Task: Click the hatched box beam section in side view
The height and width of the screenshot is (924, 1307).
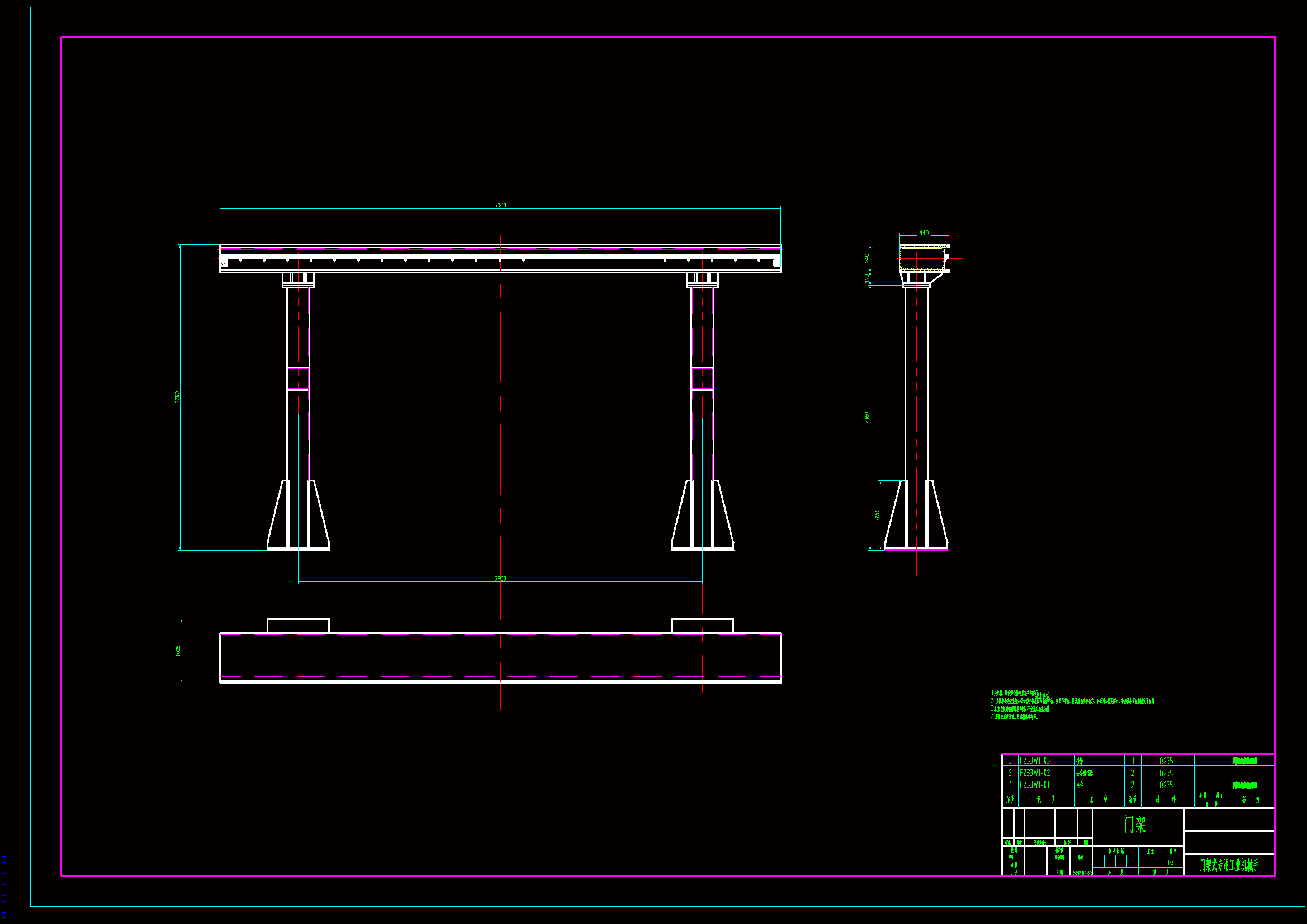Action: pyautogui.click(x=922, y=258)
